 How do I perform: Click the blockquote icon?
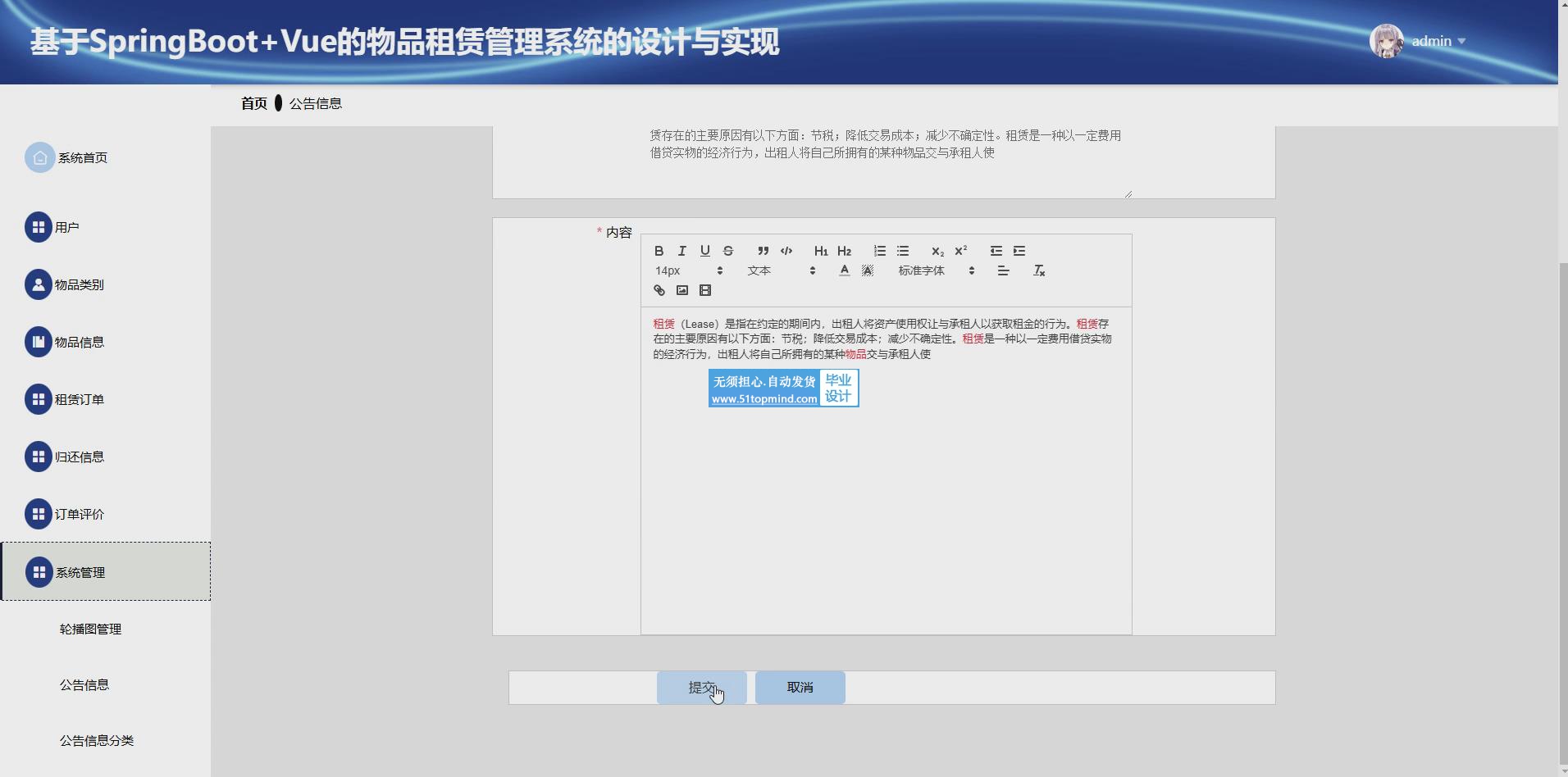[763, 251]
